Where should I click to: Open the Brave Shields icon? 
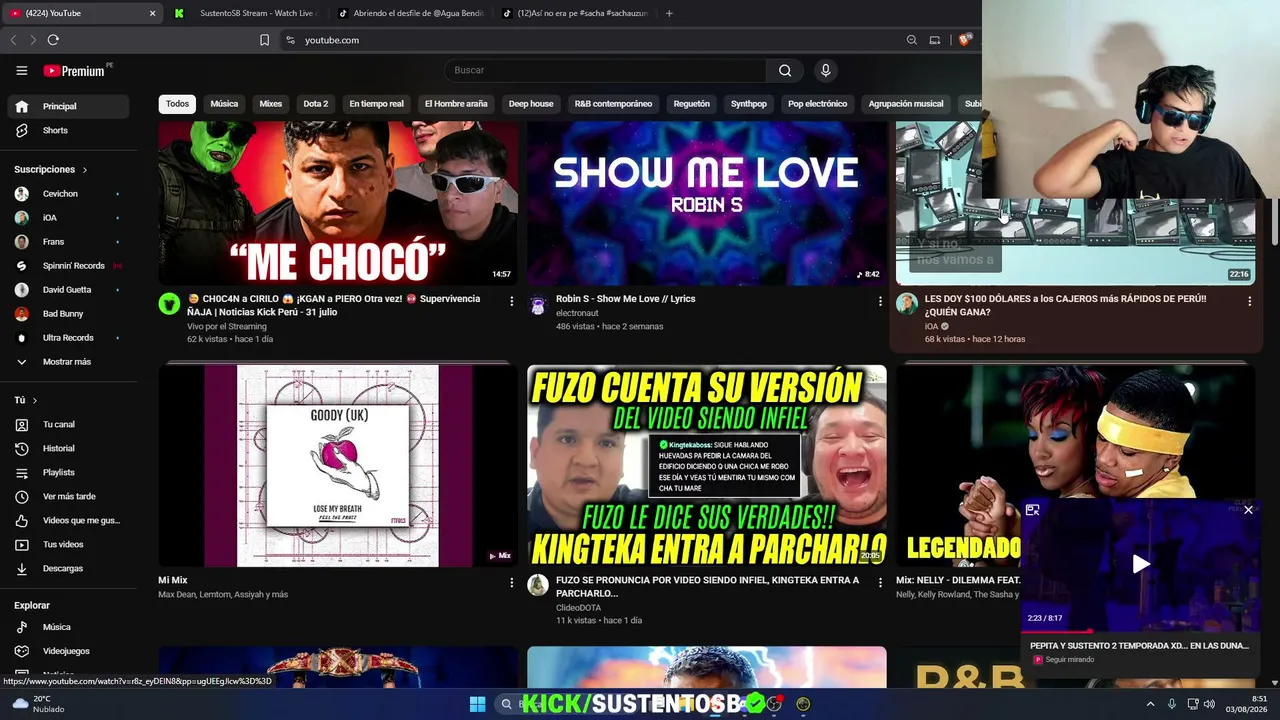(964, 40)
